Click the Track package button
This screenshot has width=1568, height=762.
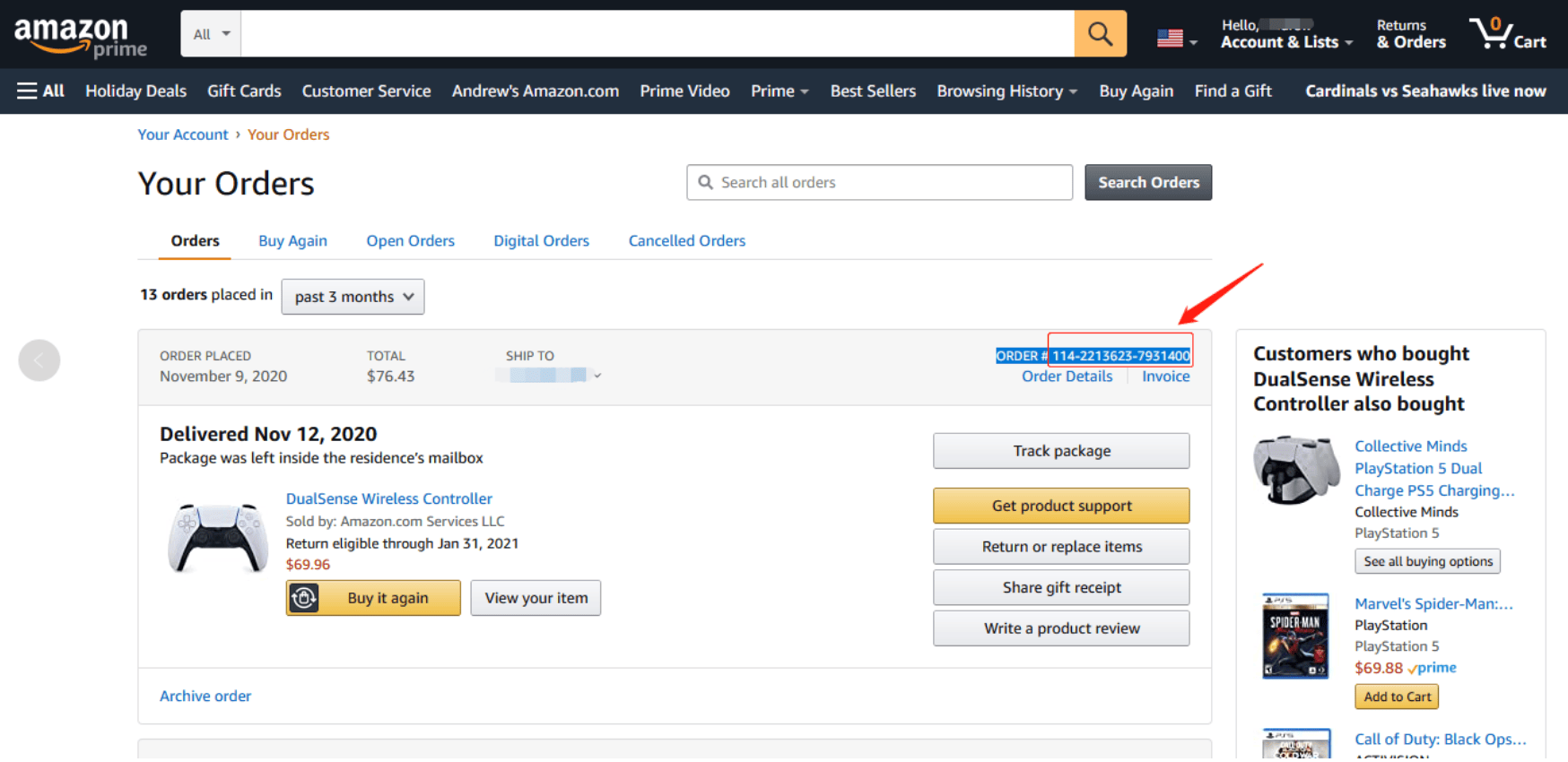point(1061,451)
